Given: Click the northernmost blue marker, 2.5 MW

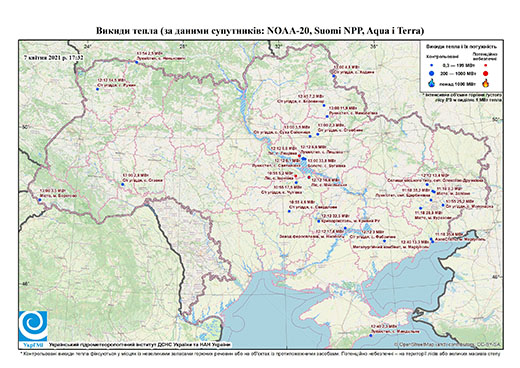Looking at the screenshot, I should [136, 62].
